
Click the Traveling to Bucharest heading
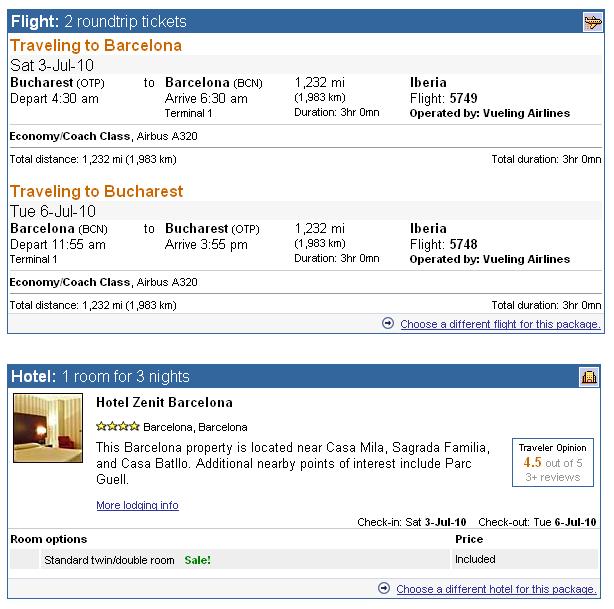96,192
